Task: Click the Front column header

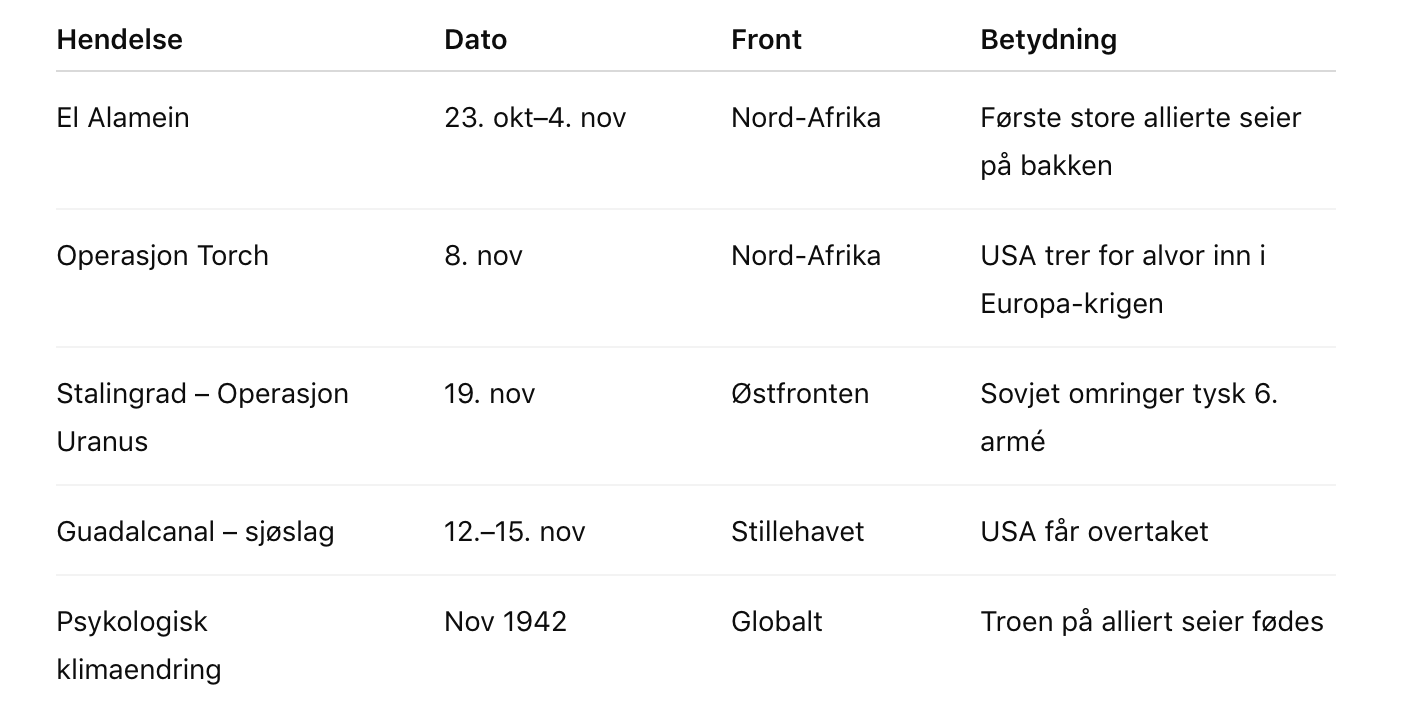Action: click(766, 39)
